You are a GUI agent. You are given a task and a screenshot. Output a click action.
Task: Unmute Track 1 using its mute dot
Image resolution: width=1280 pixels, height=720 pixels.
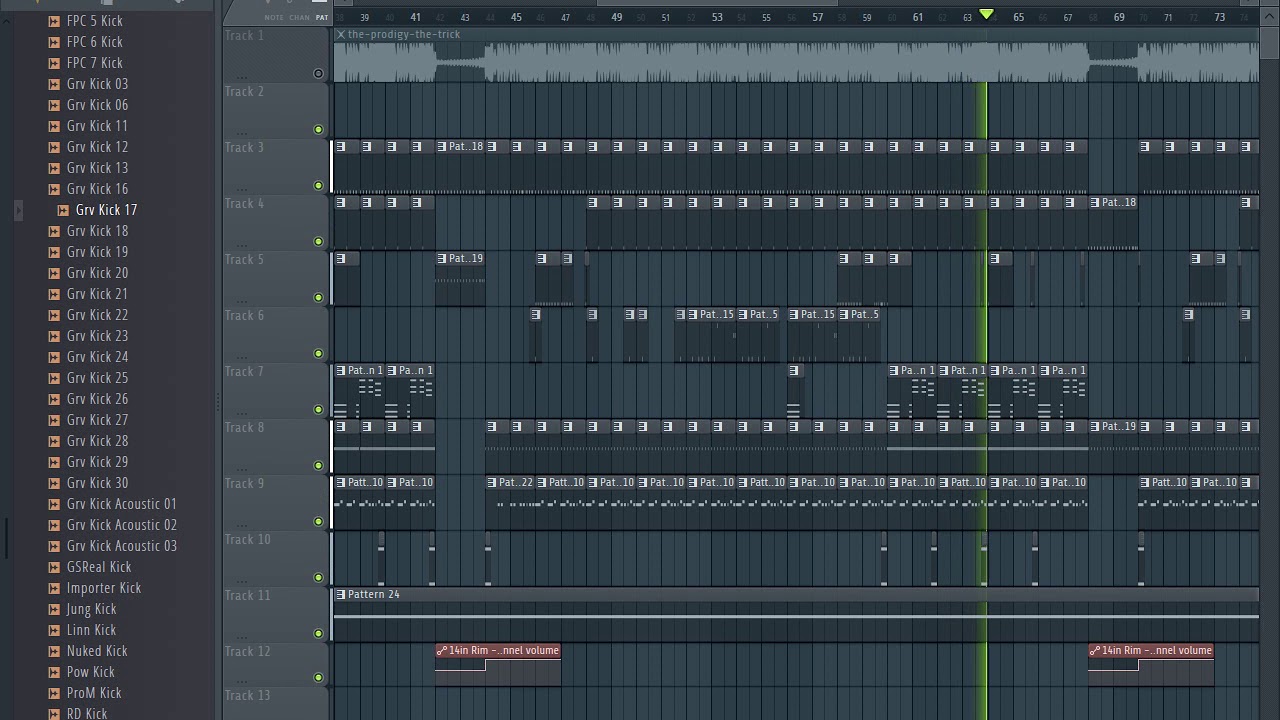click(x=319, y=73)
